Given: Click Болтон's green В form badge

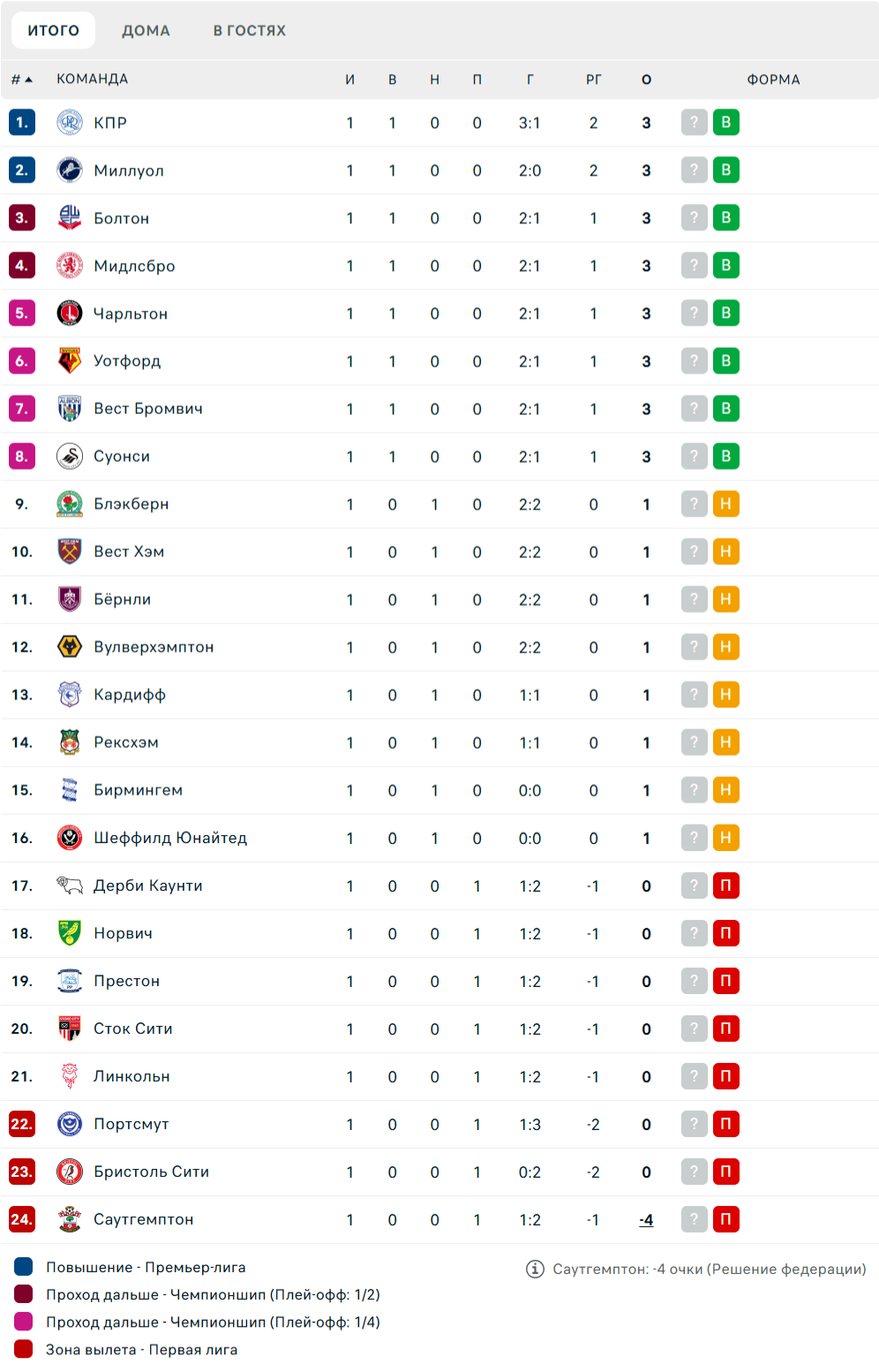Looking at the screenshot, I should 726,218.
